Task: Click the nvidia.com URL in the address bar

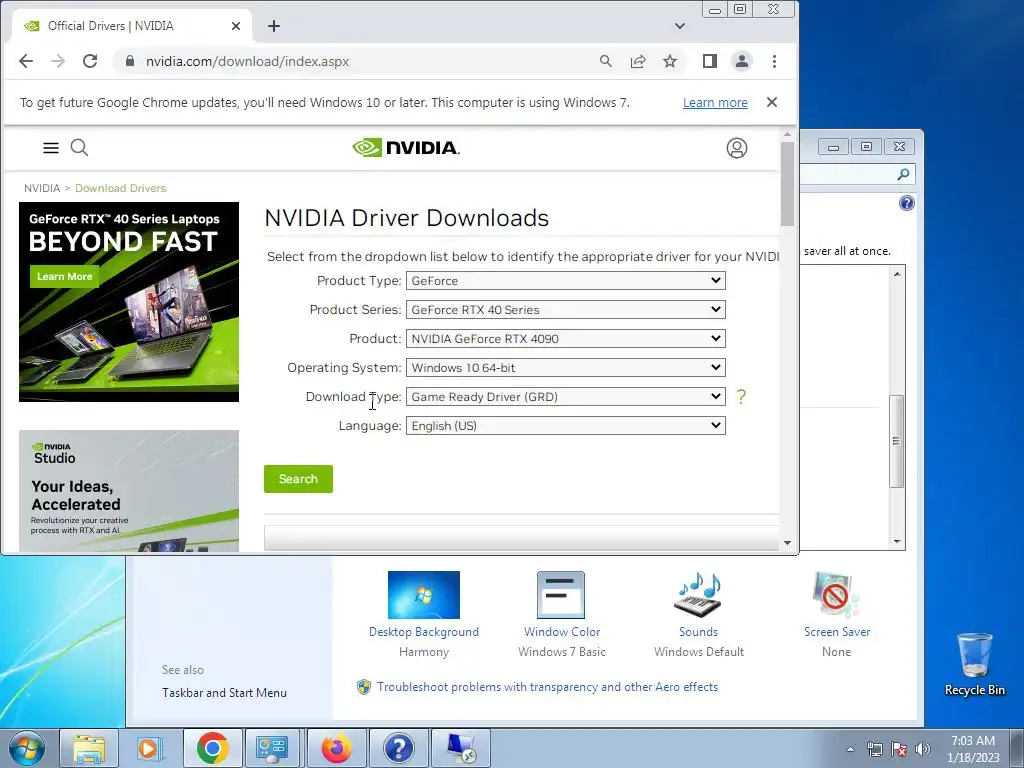Action: 248,61
